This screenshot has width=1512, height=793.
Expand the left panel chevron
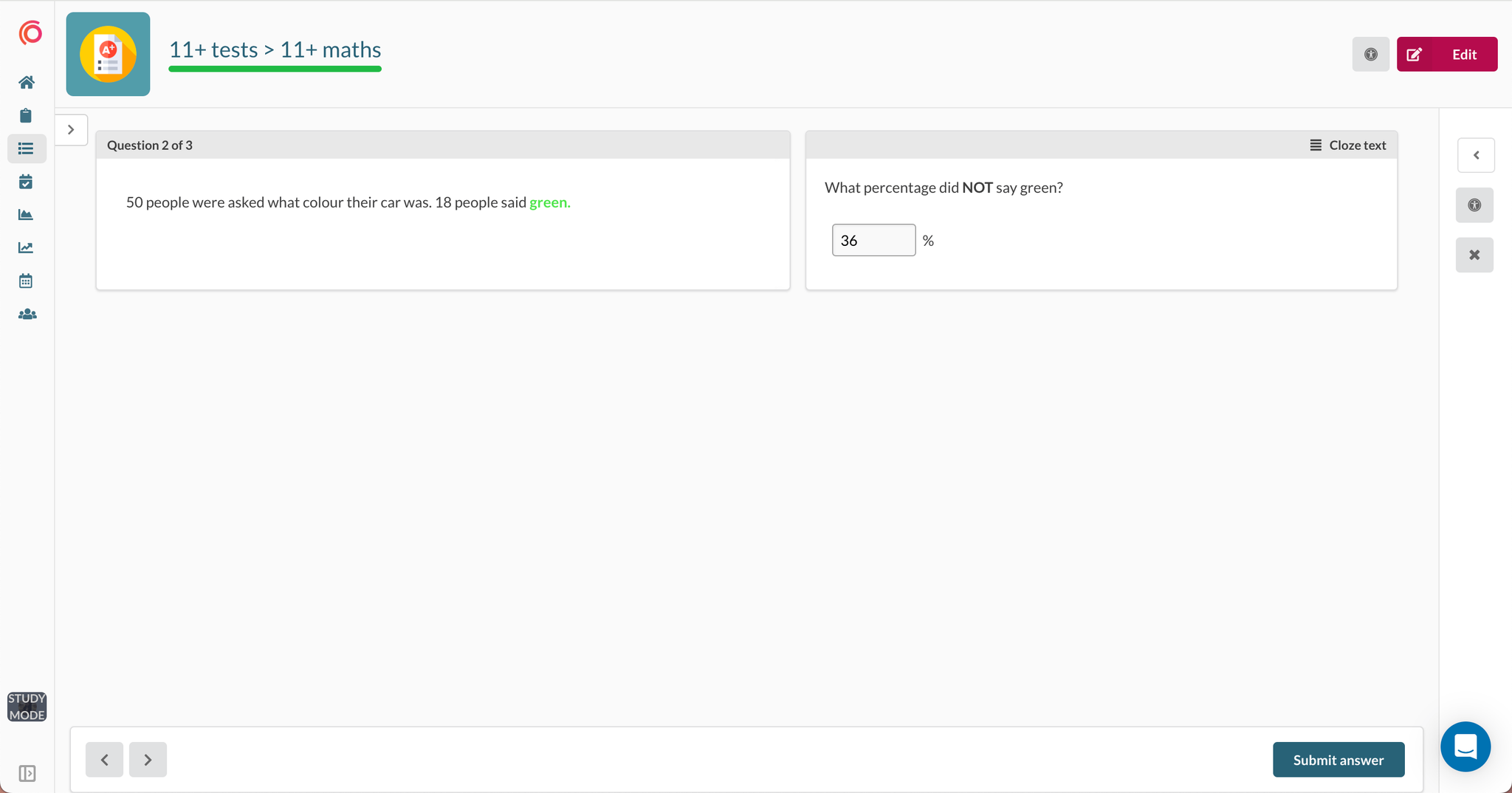pyautogui.click(x=71, y=130)
